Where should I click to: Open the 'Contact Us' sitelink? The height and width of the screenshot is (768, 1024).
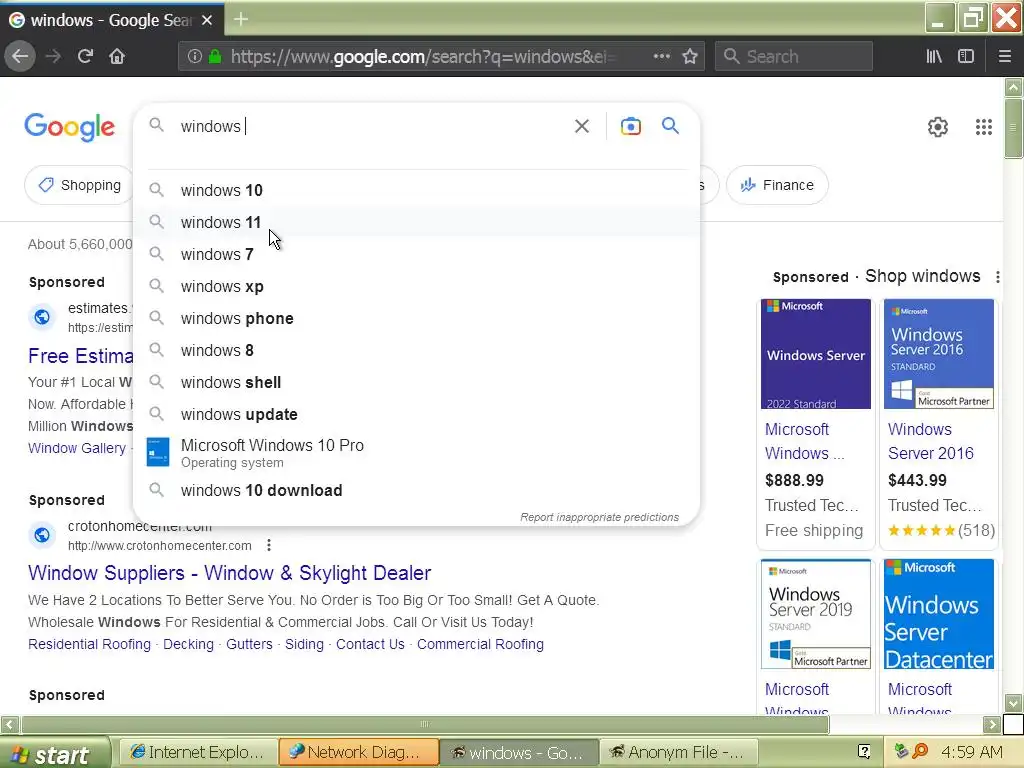tap(370, 644)
